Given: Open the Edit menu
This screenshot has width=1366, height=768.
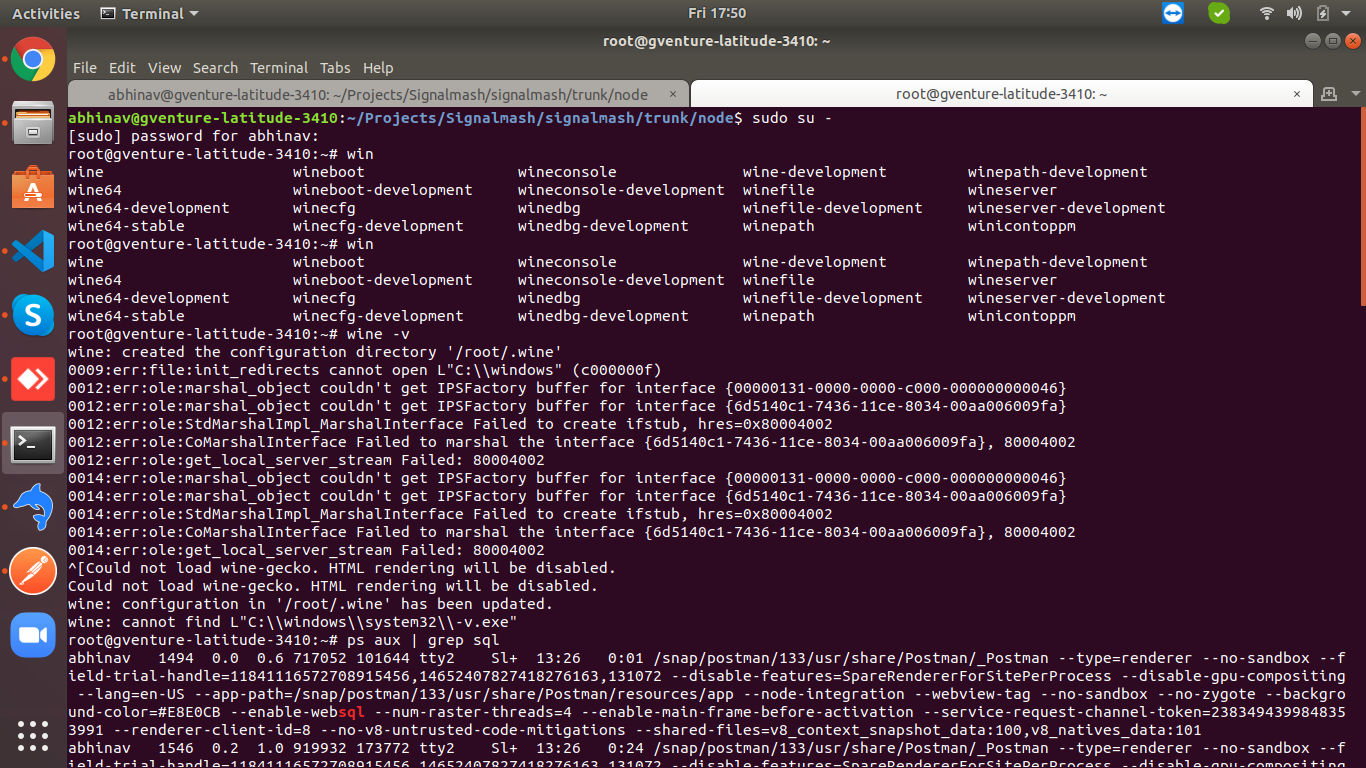Looking at the screenshot, I should (122, 68).
